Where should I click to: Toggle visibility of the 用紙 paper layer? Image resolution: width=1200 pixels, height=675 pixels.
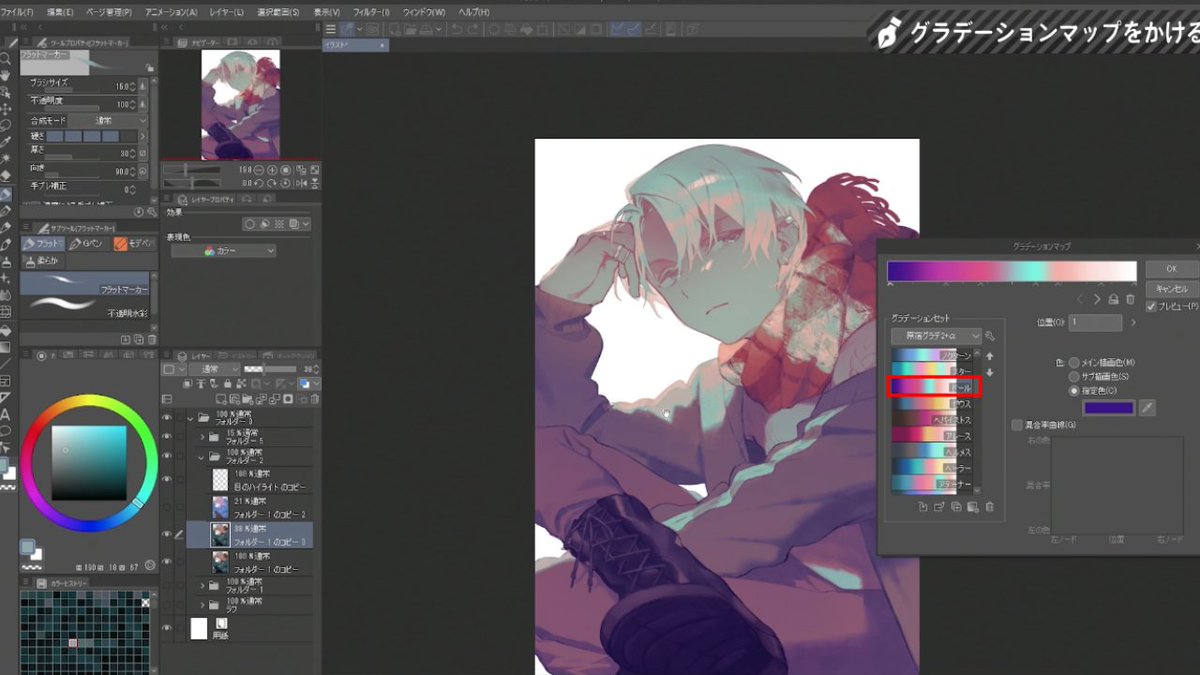[167, 628]
